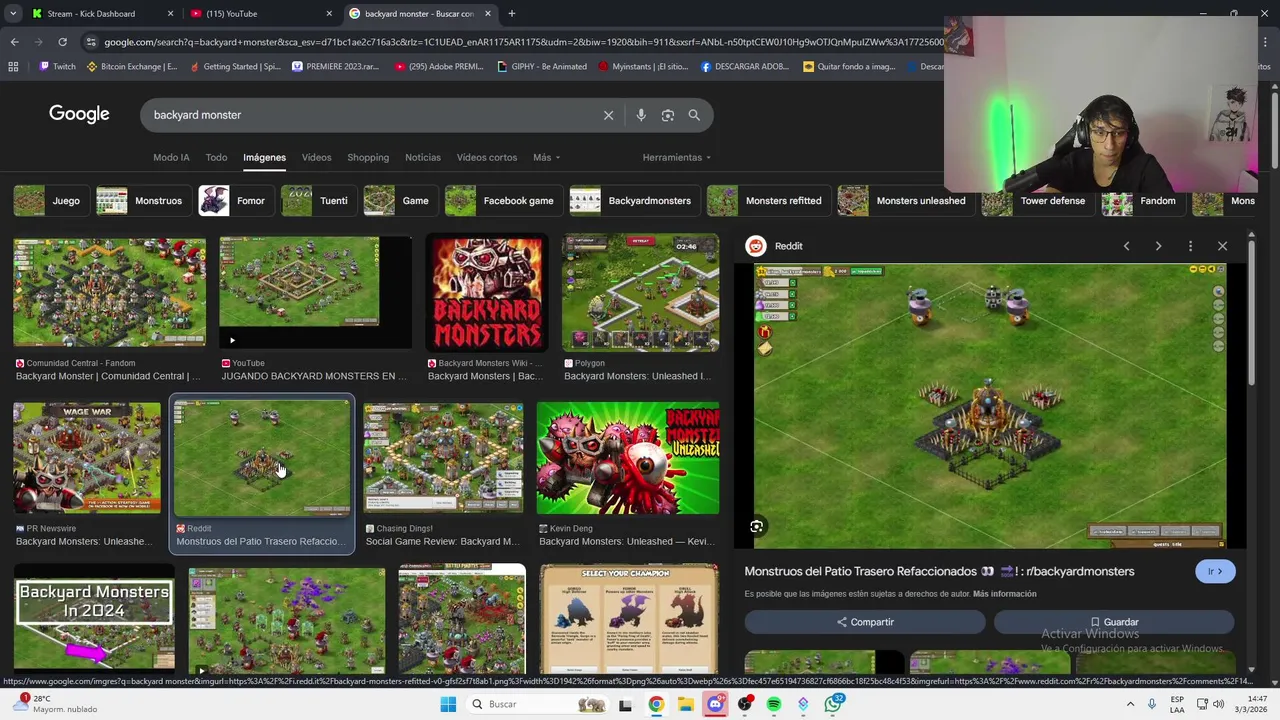1280x720 pixels.
Task: Open the tab search dropdown arrow
Action: pos(13,14)
